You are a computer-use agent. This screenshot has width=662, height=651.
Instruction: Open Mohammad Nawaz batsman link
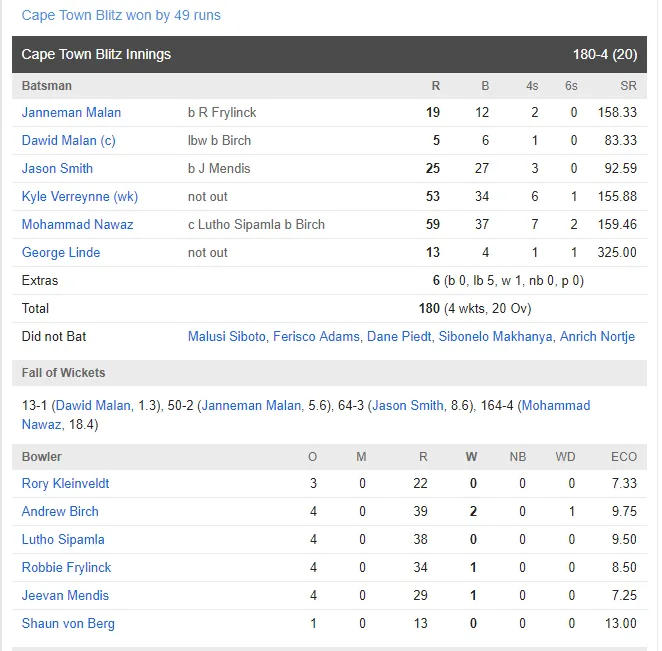pyautogui.click(x=77, y=224)
